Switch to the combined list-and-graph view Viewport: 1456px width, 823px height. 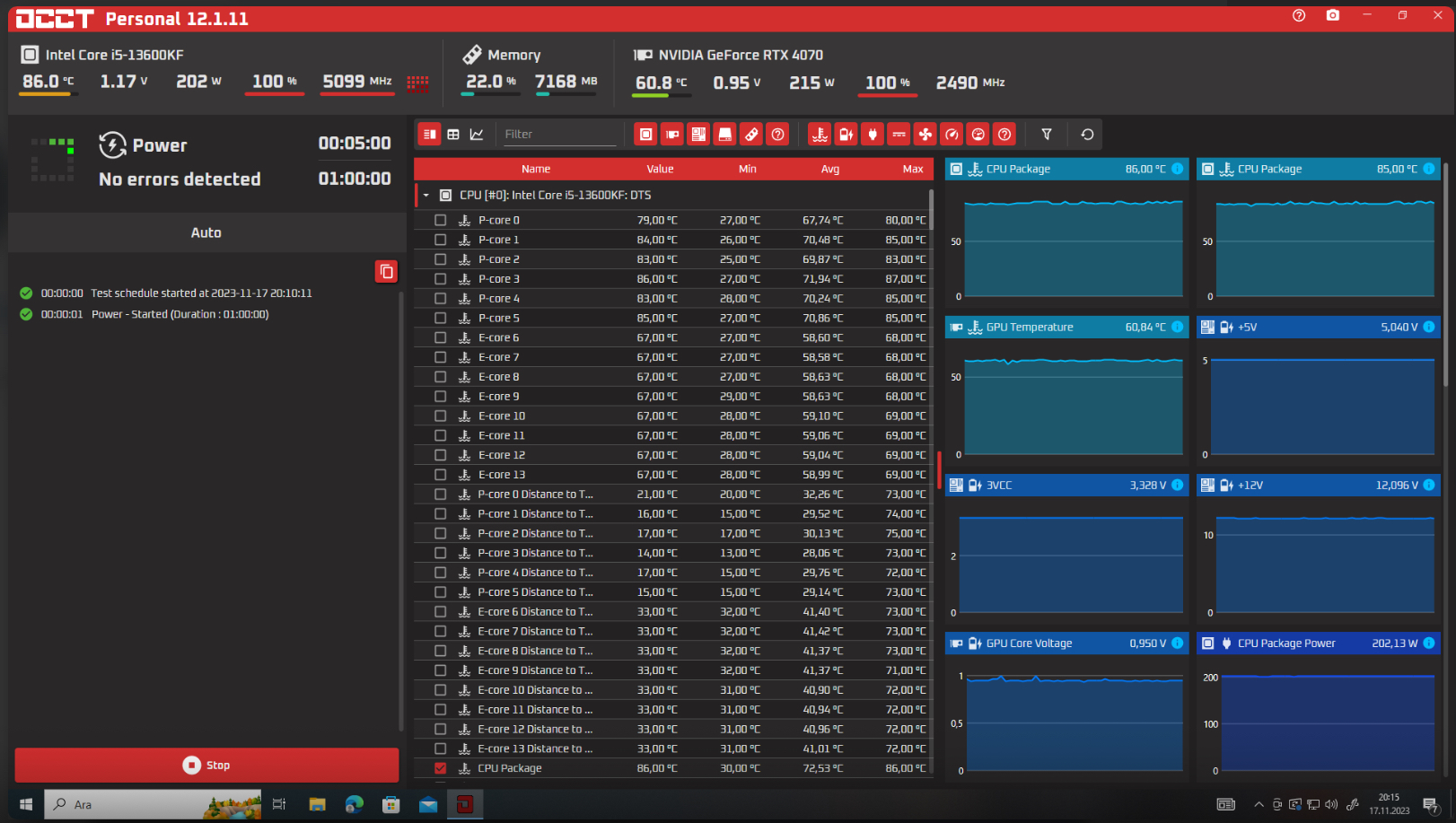click(430, 135)
